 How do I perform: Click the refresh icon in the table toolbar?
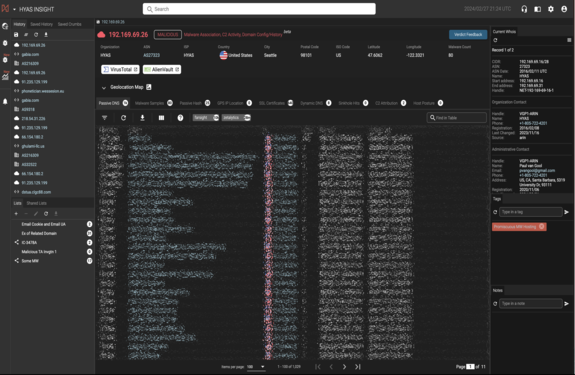tap(124, 118)
